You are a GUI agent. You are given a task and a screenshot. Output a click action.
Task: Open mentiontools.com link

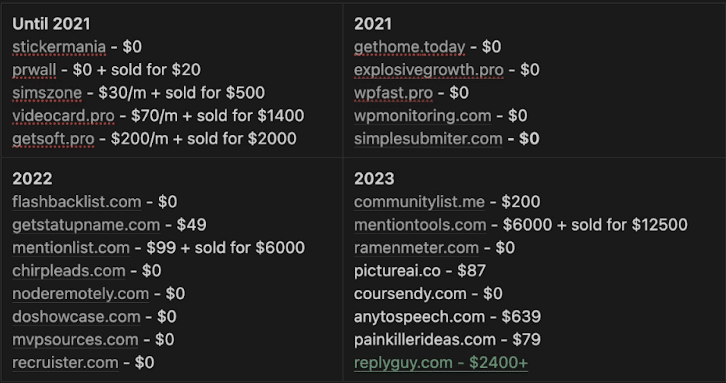pos(420,225)
